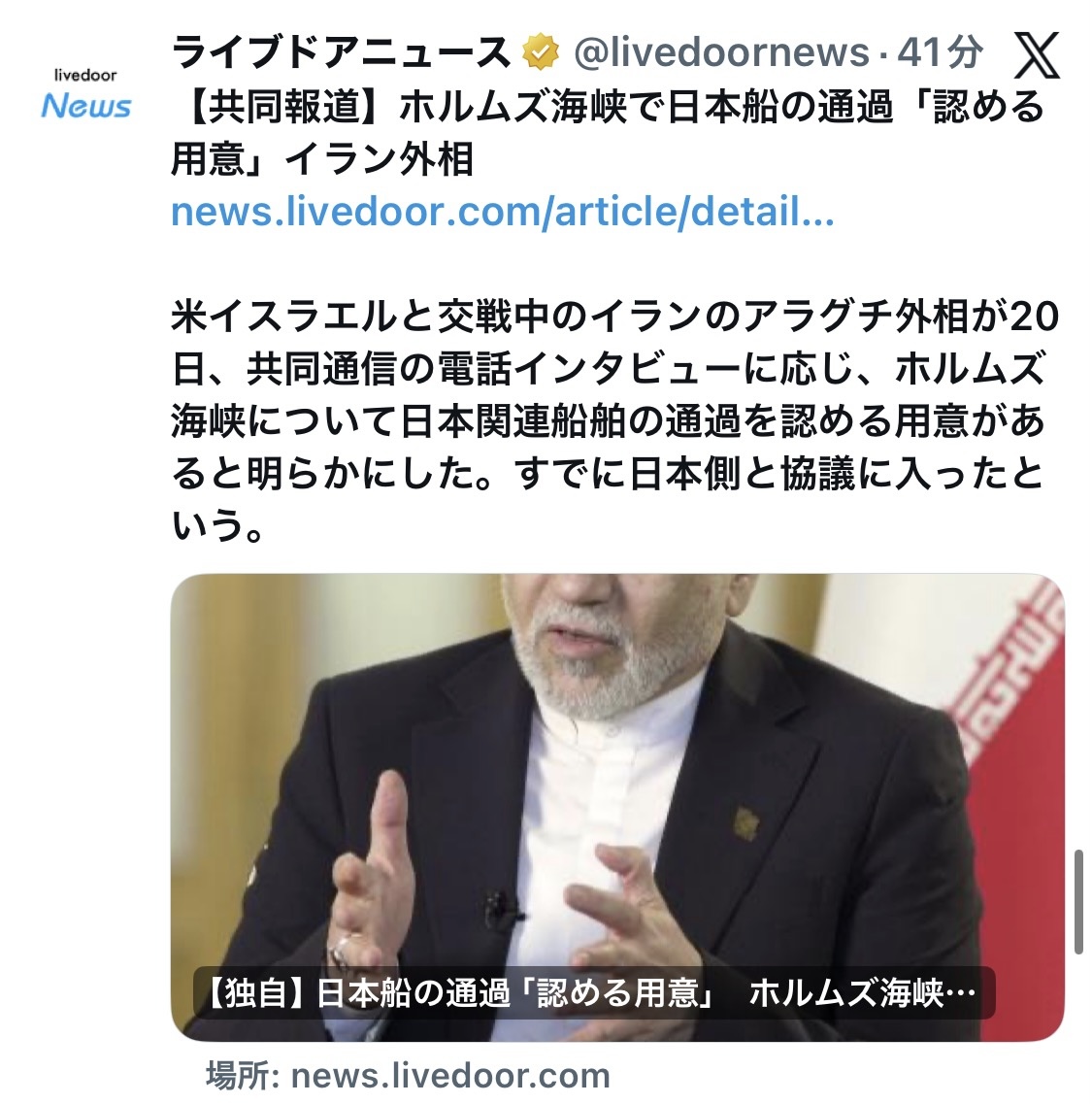Viewport: 1092px width, 1104px height.
Task: Click the gold verified badge next to ライブドアニュース
Action: (540, 52)
